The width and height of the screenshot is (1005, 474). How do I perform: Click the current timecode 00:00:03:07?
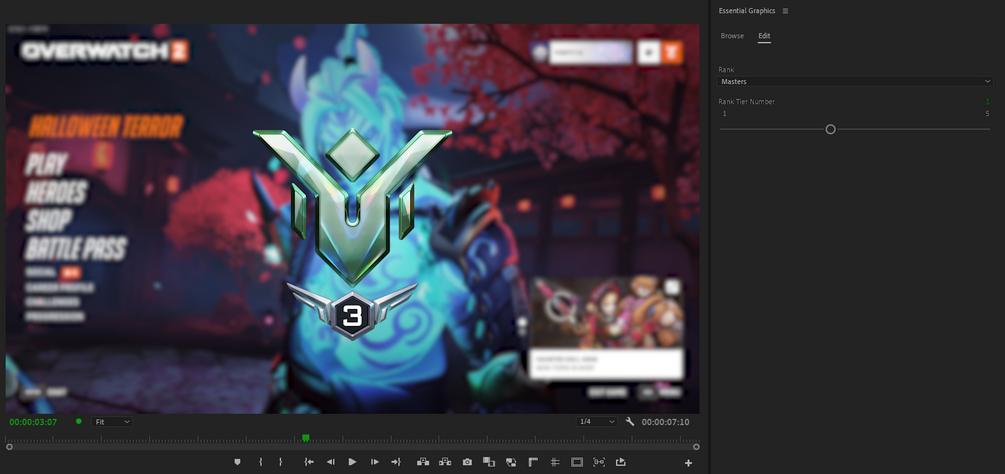click(x=33, y=422)
